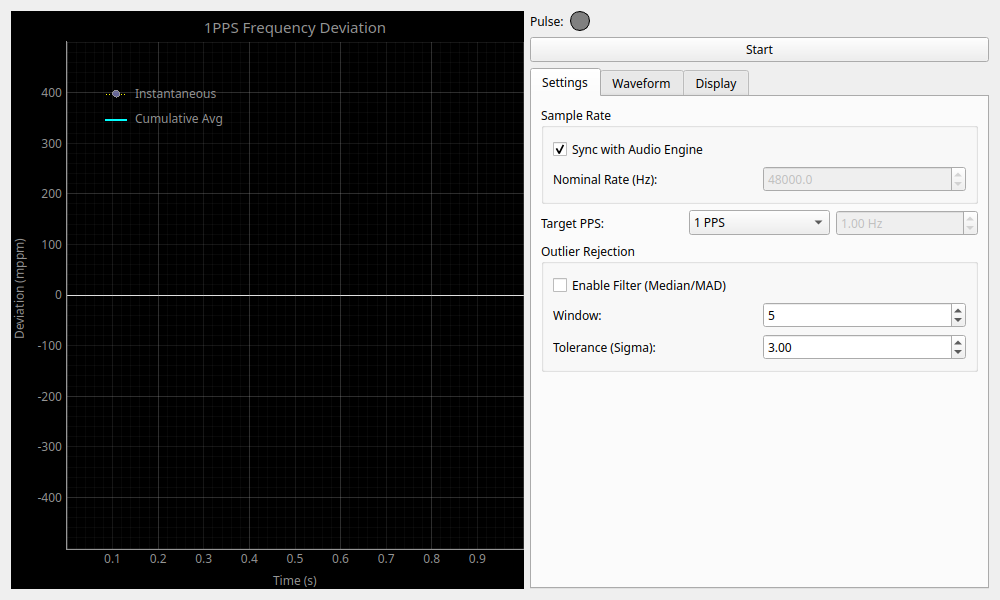
Task: Enable the Median/MAD outlier filter
Action: coord(560,285)
